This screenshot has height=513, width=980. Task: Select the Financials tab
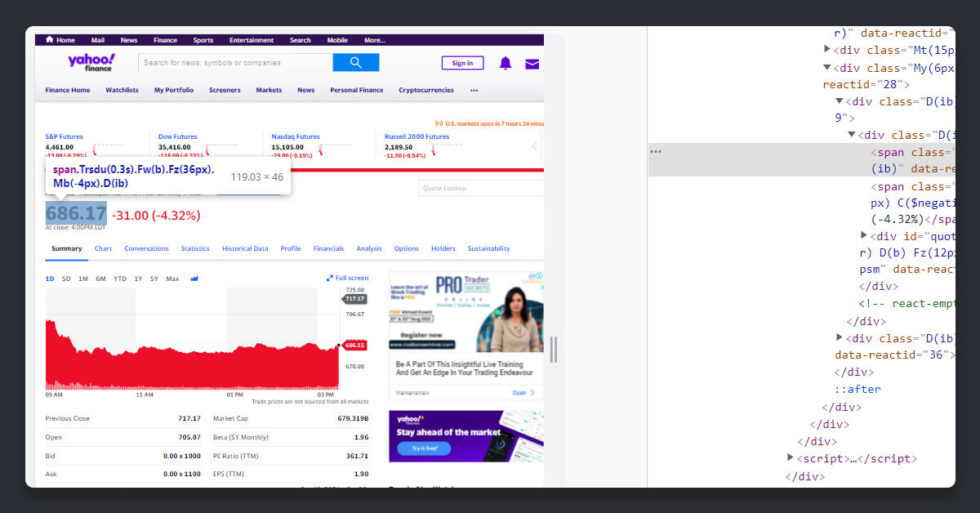tap(329, 249)
